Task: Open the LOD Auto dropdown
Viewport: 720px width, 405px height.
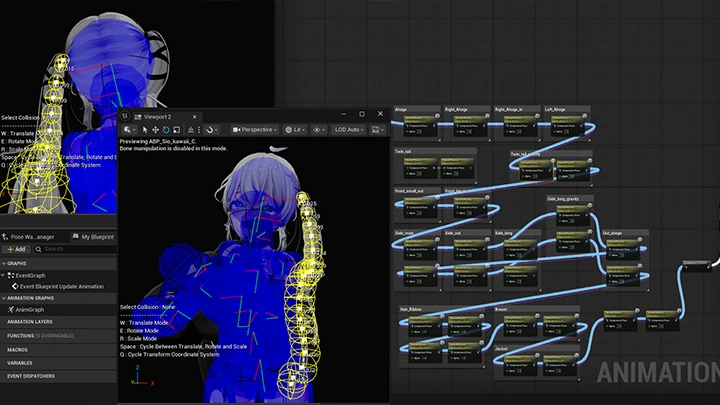Action: [349, 130]
